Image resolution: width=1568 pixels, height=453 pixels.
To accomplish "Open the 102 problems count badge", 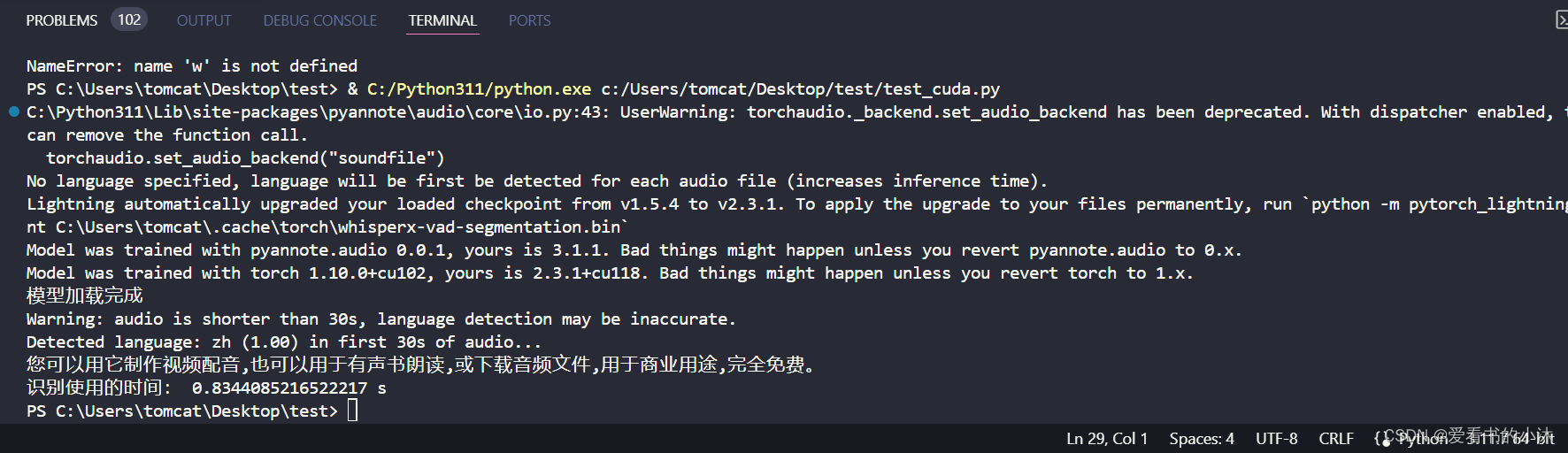I will coord(129,19).
